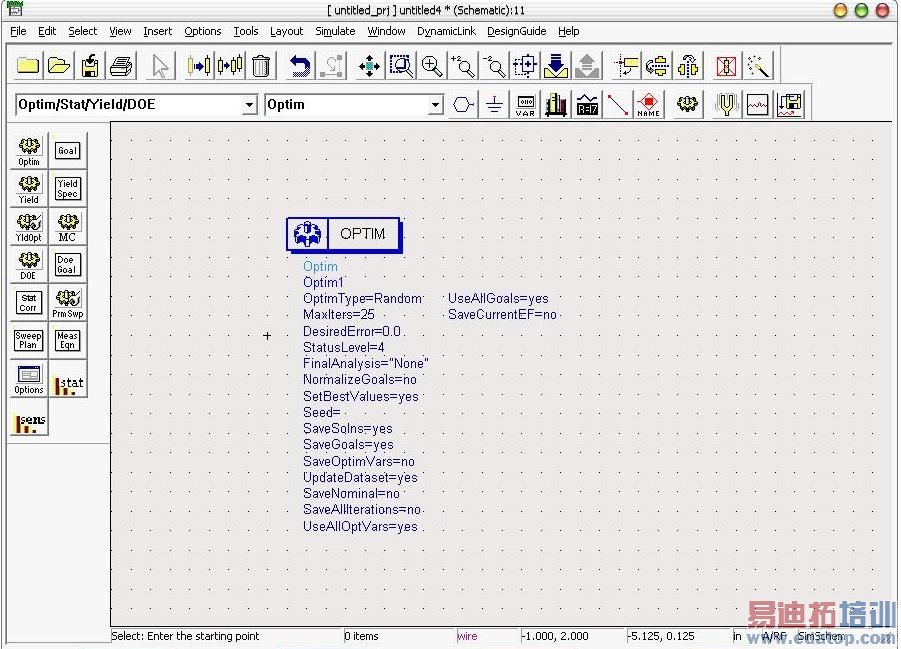Zoom in by two icon
The width and height of the screenshot is (901, 649).
463,66
